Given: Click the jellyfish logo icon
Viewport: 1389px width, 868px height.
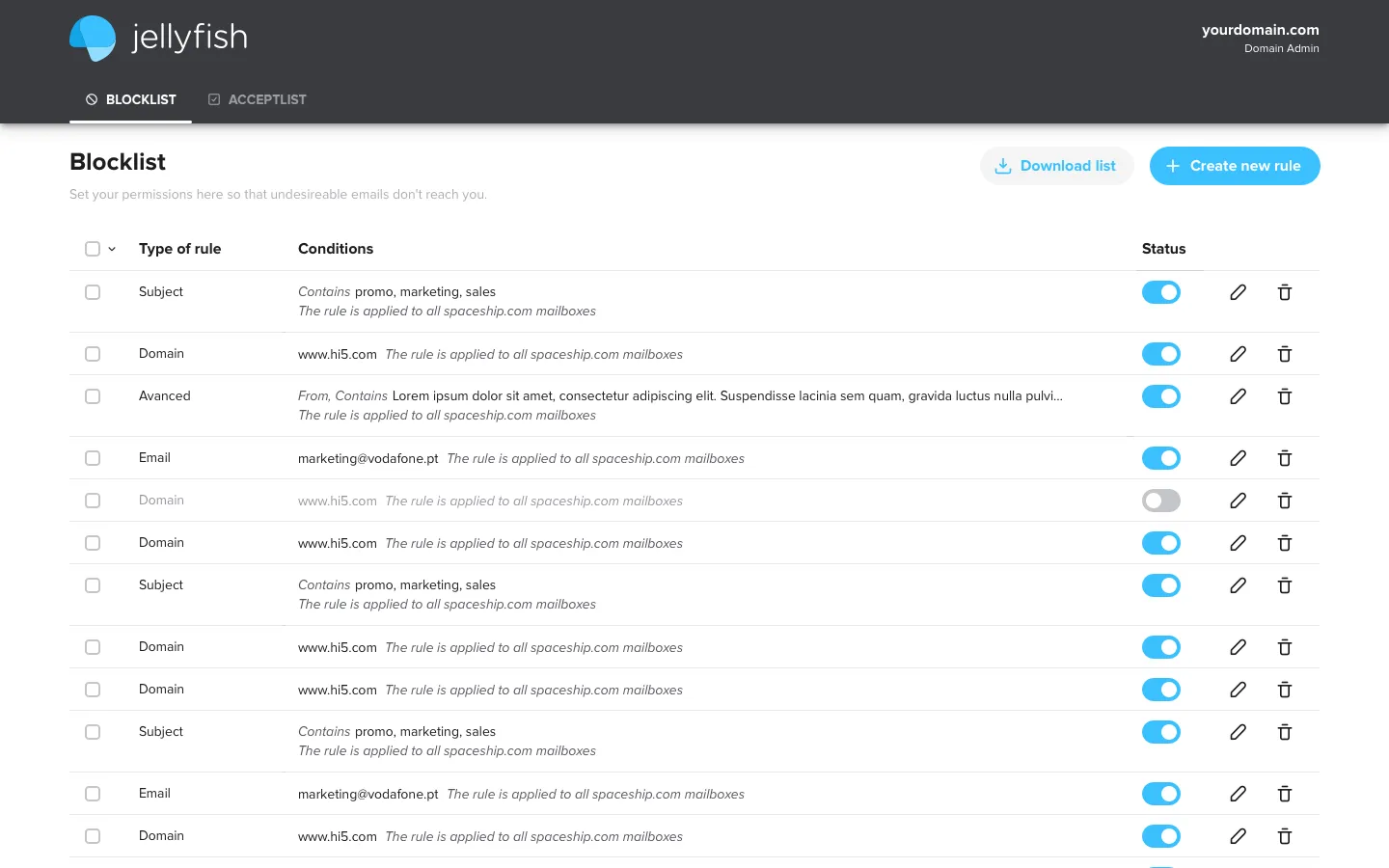Looking at the screenshot, I should [94, 39].
